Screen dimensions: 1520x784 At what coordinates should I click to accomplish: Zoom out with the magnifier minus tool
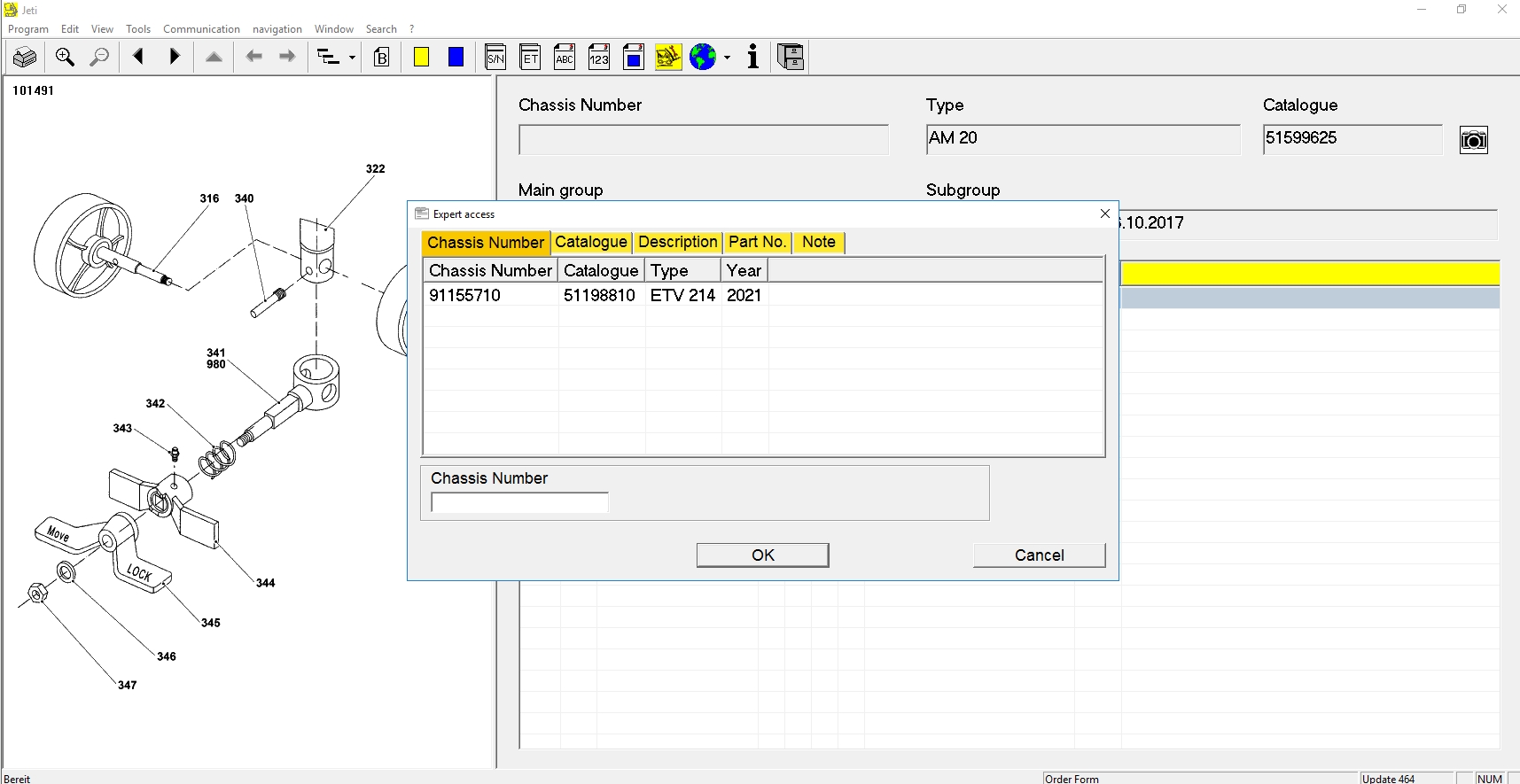[x=100, y=58]
